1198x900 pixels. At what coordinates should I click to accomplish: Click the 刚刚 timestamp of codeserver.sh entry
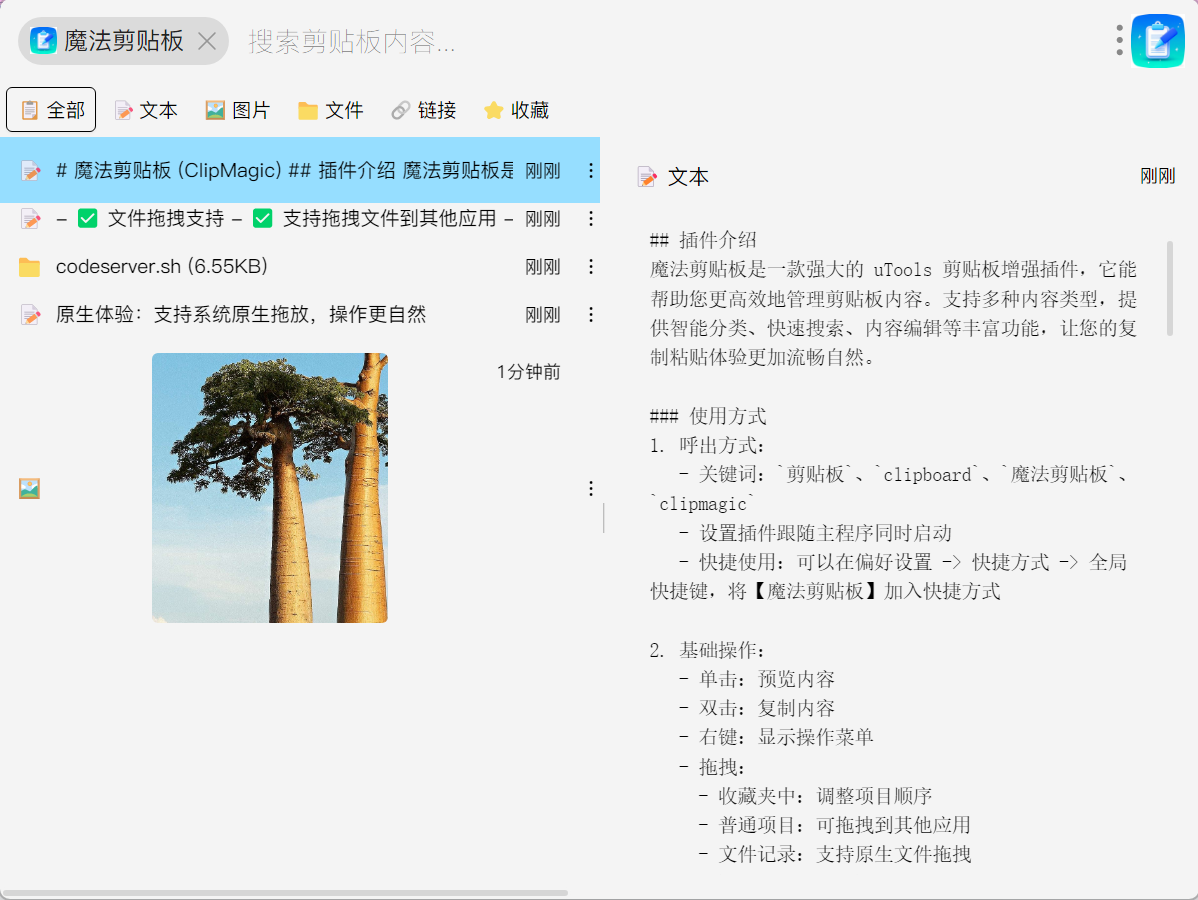point(542,267)
